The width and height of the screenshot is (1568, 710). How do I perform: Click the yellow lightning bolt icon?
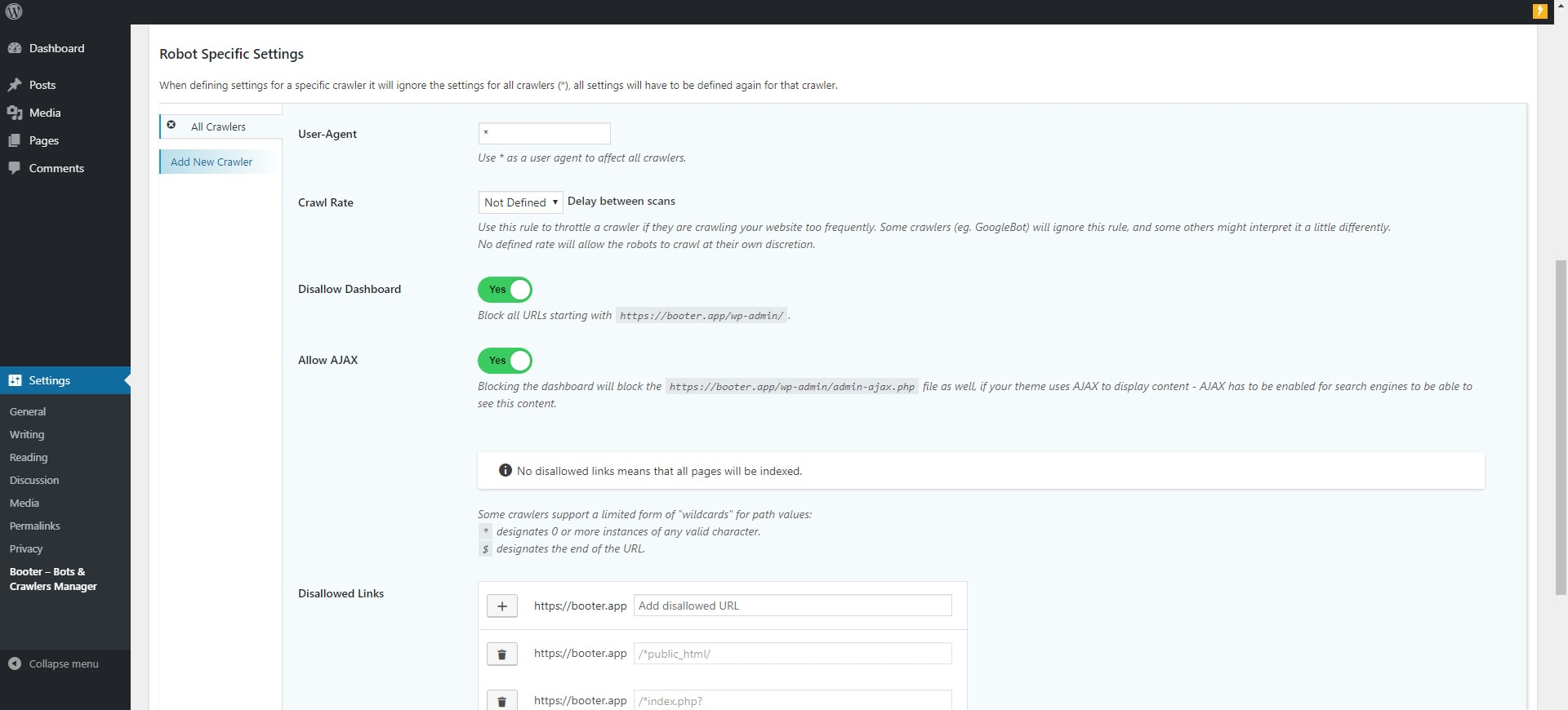1539,11
